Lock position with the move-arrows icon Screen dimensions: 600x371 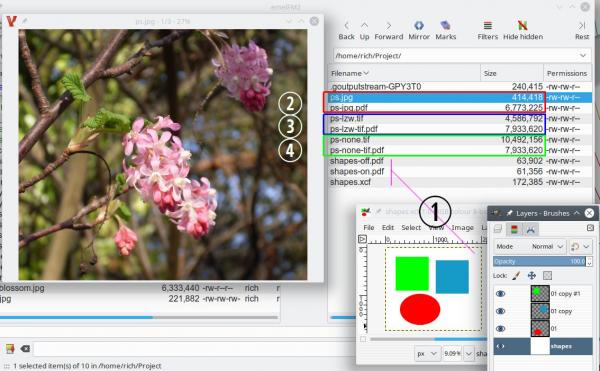pos(532,275)
